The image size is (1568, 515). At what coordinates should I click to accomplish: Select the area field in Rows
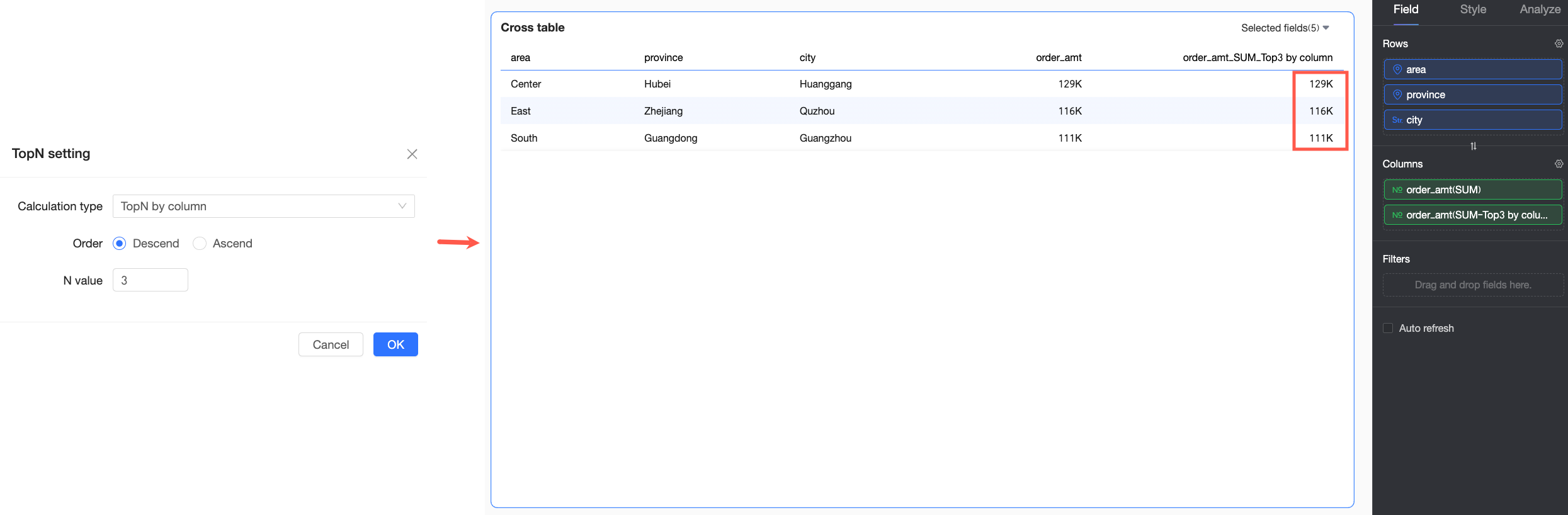click(1473, 69)
